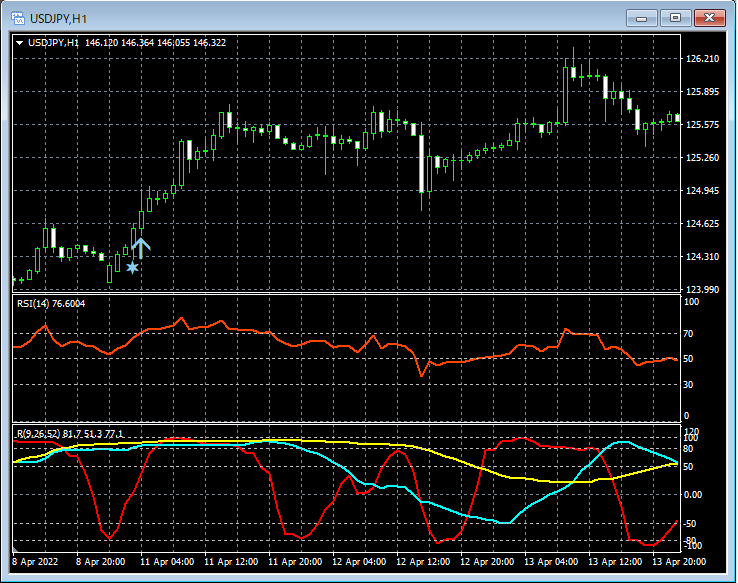
Task: Close the USDJPY,H1 chart window
Action: click(x=711, y=18)
